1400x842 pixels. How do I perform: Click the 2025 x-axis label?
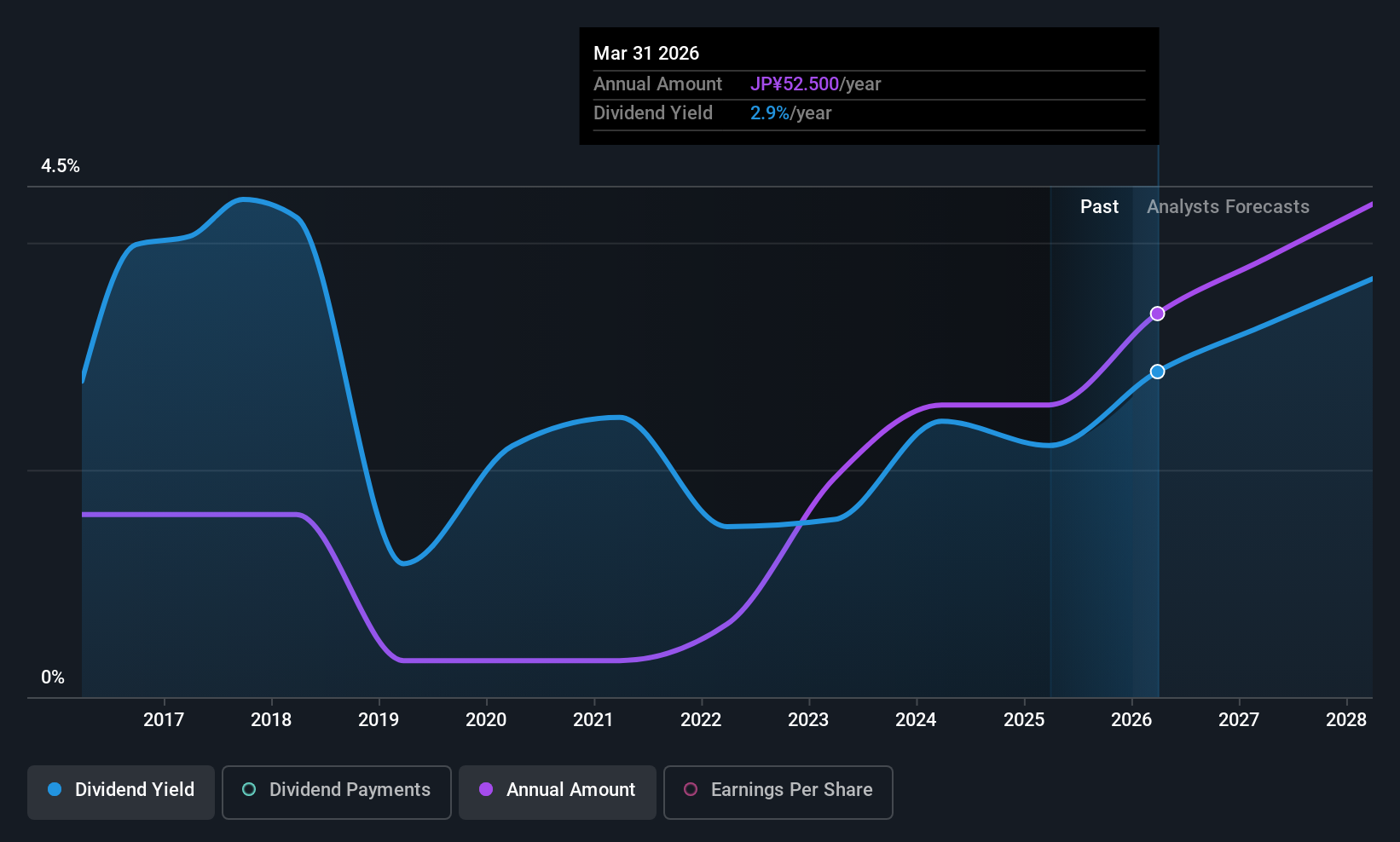(x=1024, y=720)
